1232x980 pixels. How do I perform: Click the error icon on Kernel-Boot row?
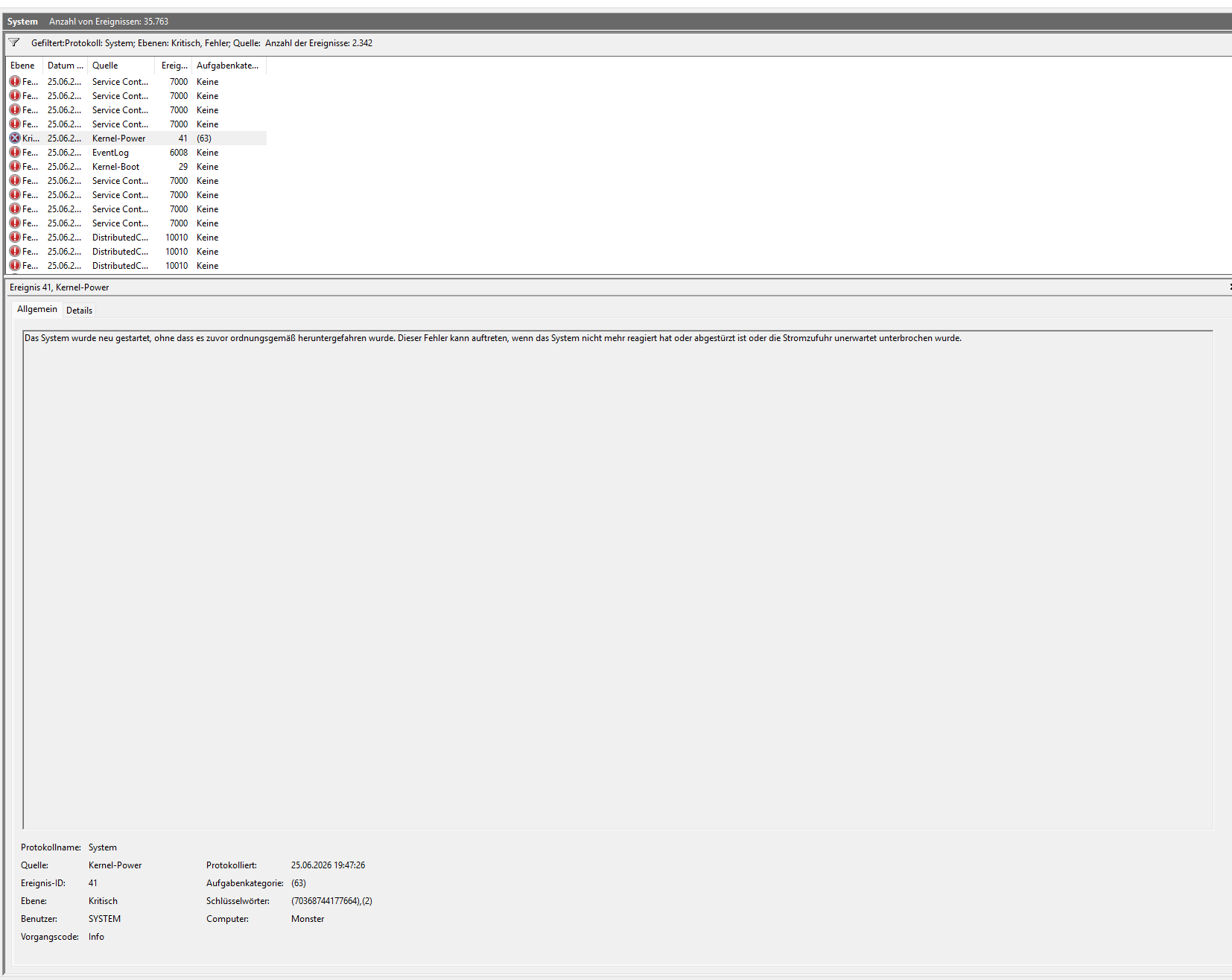point(15,166)
